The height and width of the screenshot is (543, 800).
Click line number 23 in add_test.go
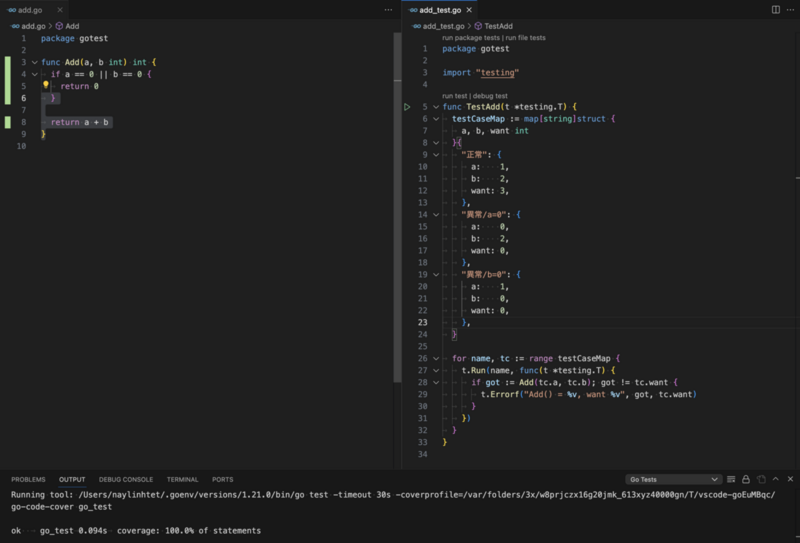(422, 323)
